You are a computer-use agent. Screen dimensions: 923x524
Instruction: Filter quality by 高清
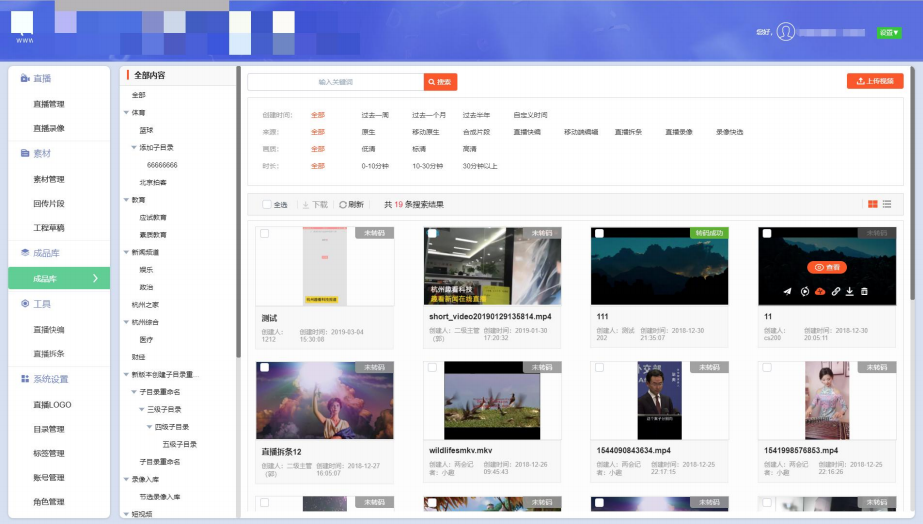pos(469,149)
